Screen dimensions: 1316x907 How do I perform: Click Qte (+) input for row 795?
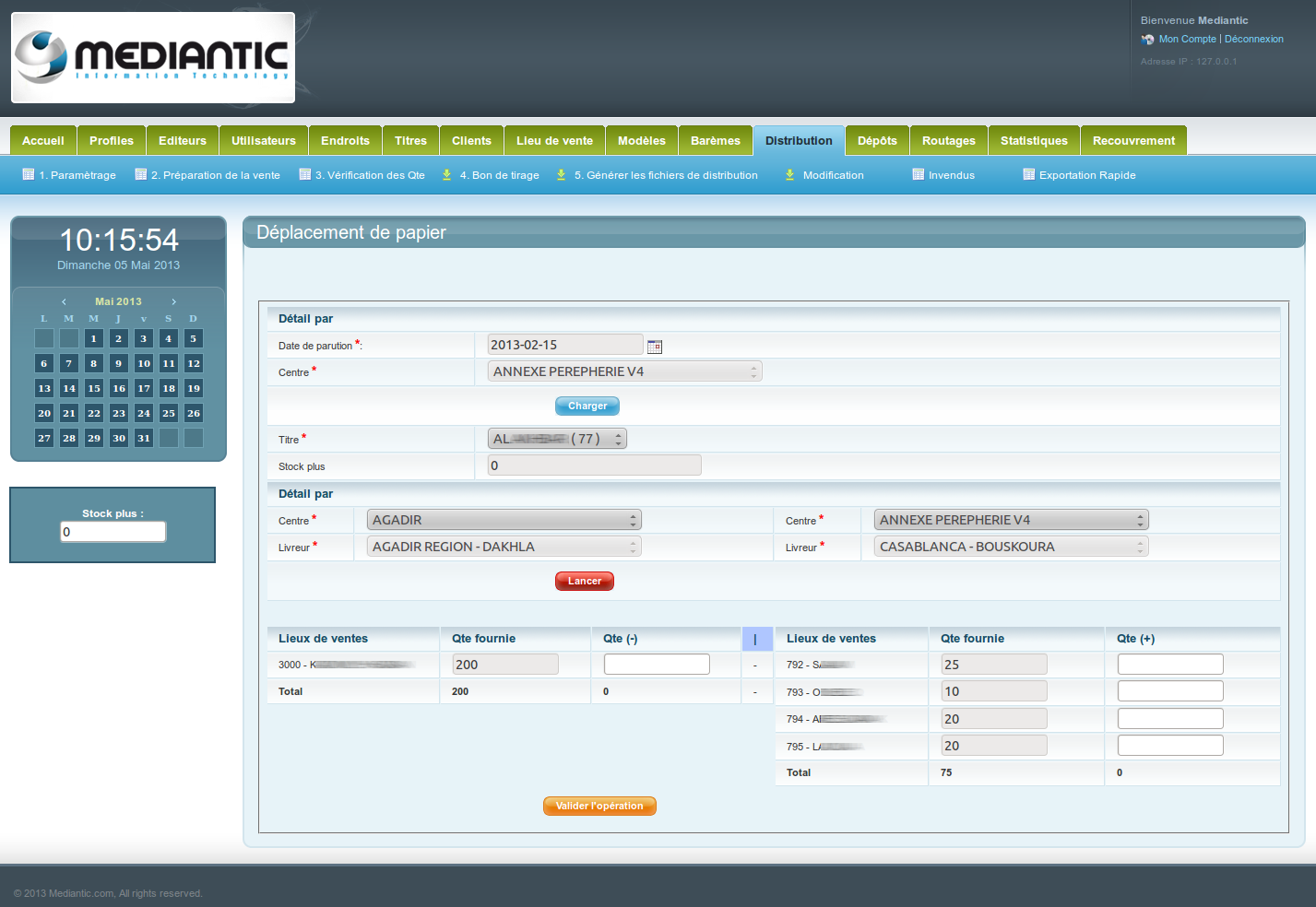point(1170,745)
